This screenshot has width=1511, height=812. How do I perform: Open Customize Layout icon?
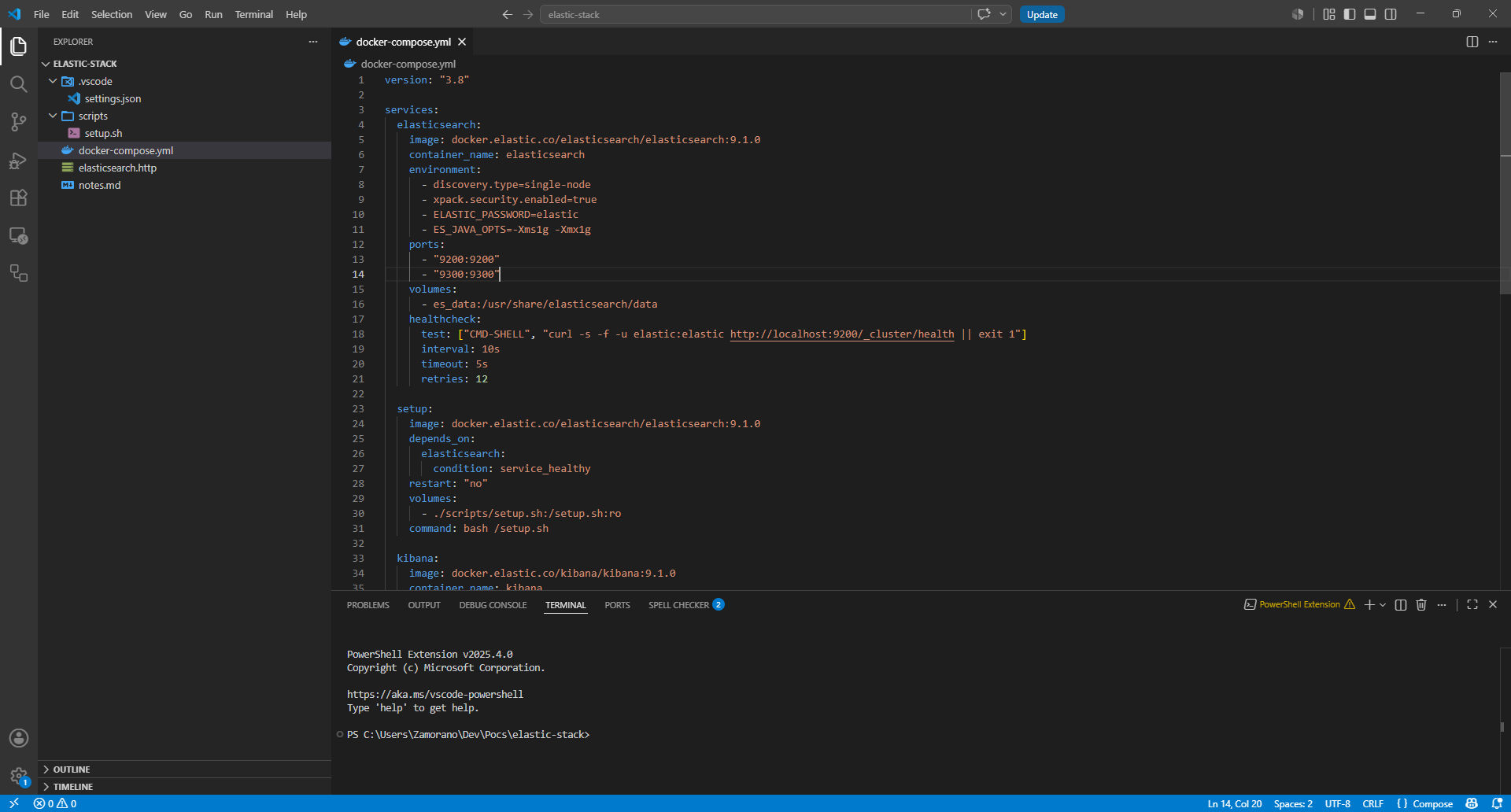[x=1329, y=14]
